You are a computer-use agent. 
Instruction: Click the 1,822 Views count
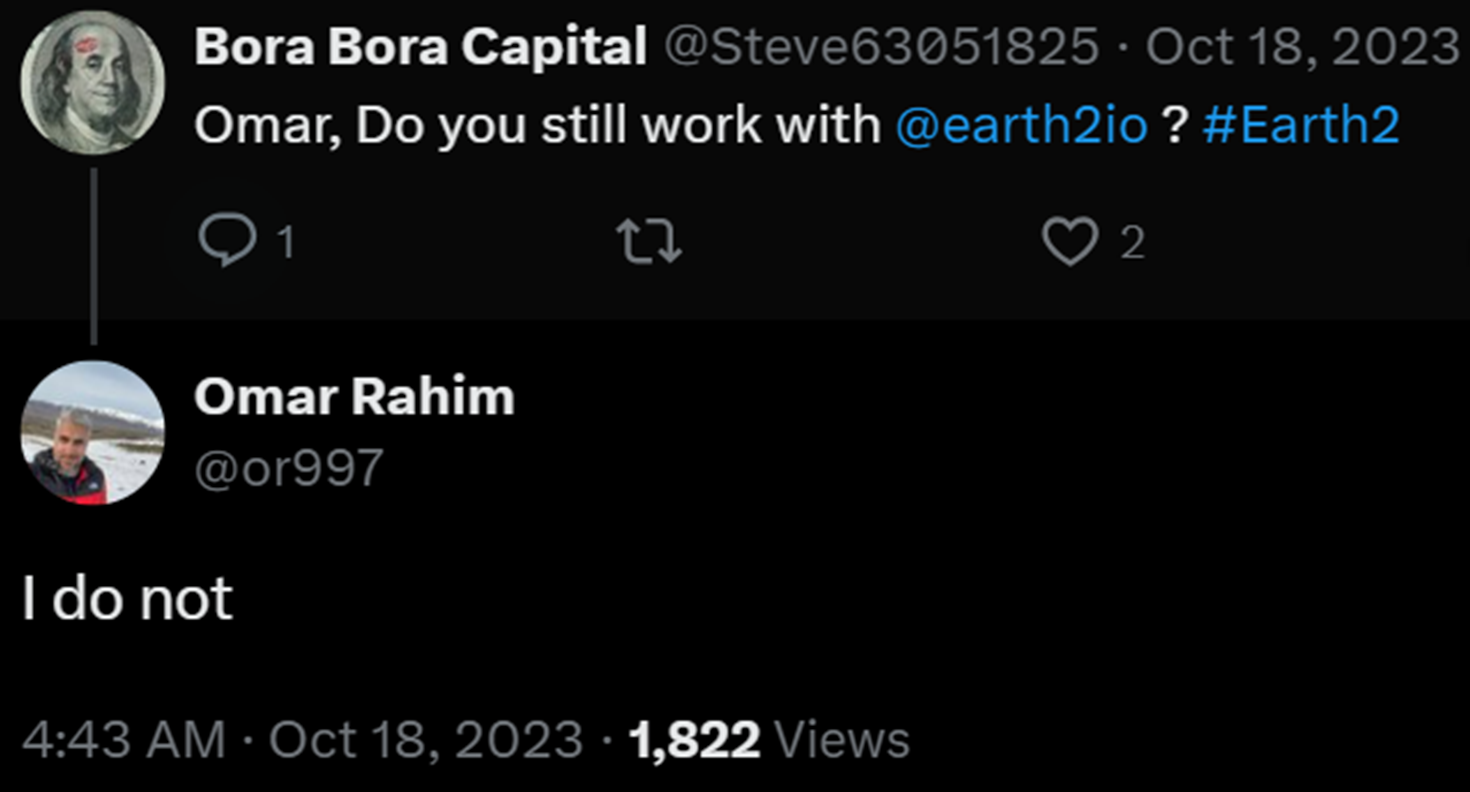pos(769,741)
